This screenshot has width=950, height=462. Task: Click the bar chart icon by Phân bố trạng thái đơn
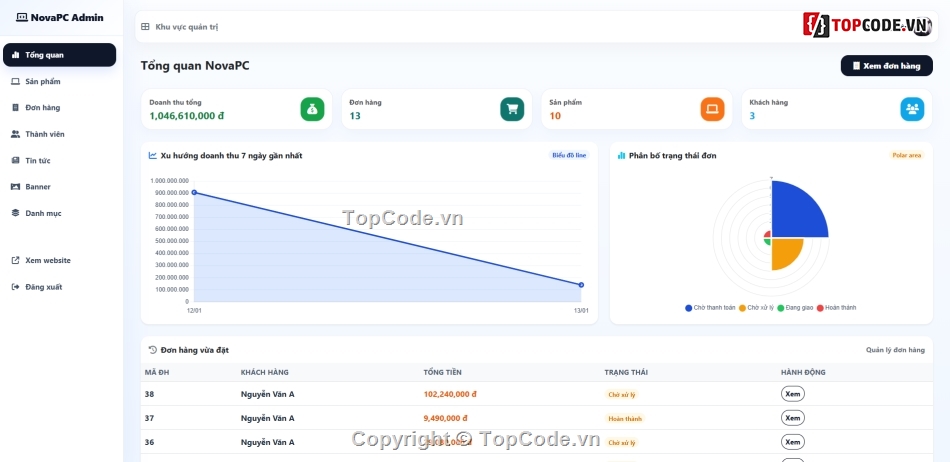click(x=621, y=156)
